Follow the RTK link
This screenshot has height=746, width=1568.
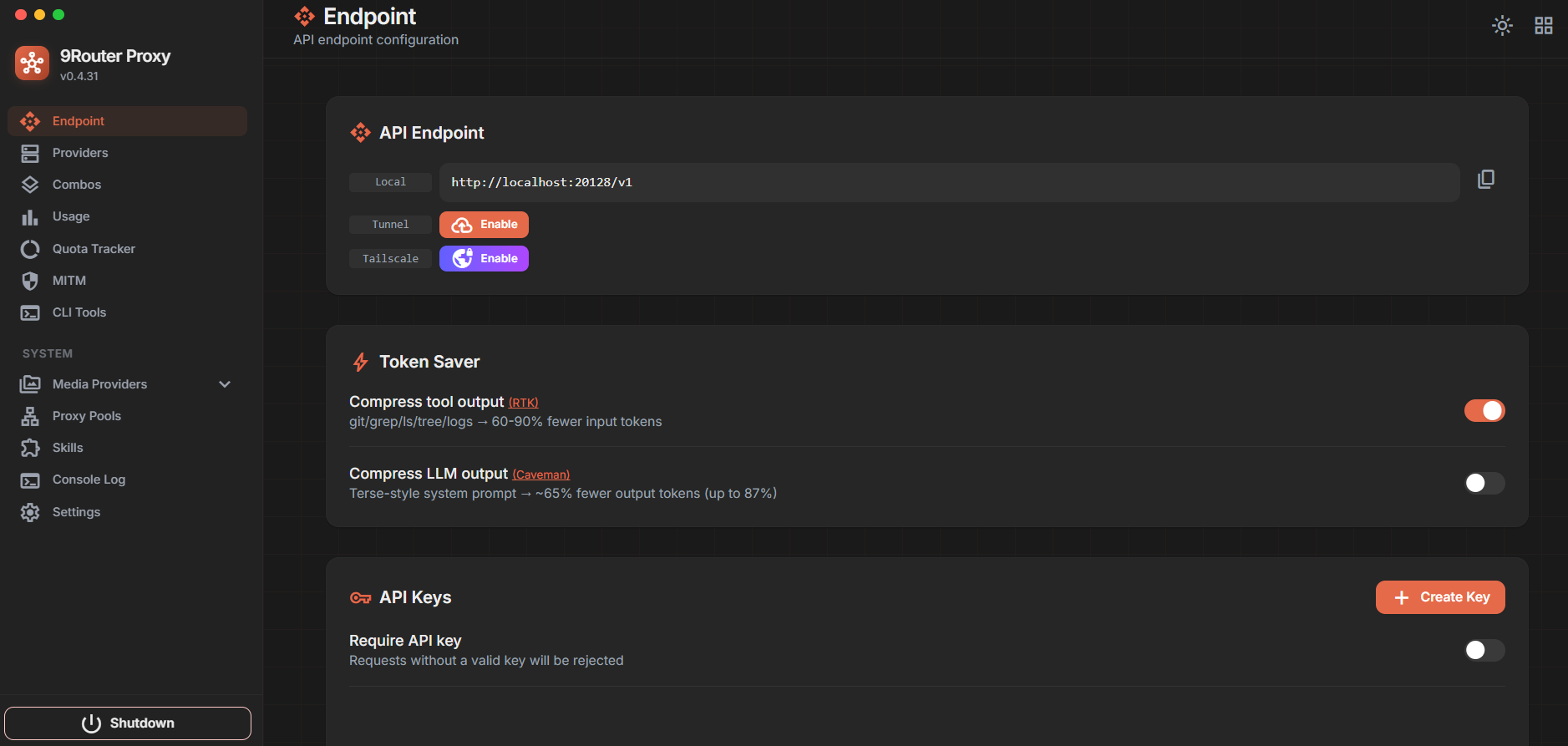point(523,403)
